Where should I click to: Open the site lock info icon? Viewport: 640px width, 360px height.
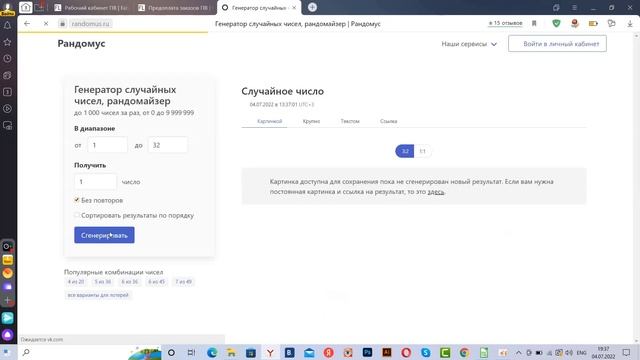tap(62, 24)
